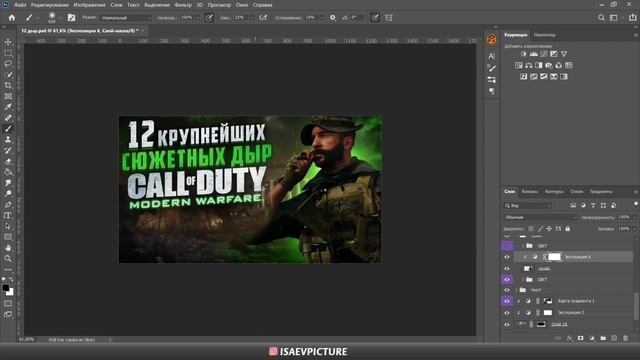Select the Eraser tool
Screen dimensions: 640x360
(x=8, y=161)
